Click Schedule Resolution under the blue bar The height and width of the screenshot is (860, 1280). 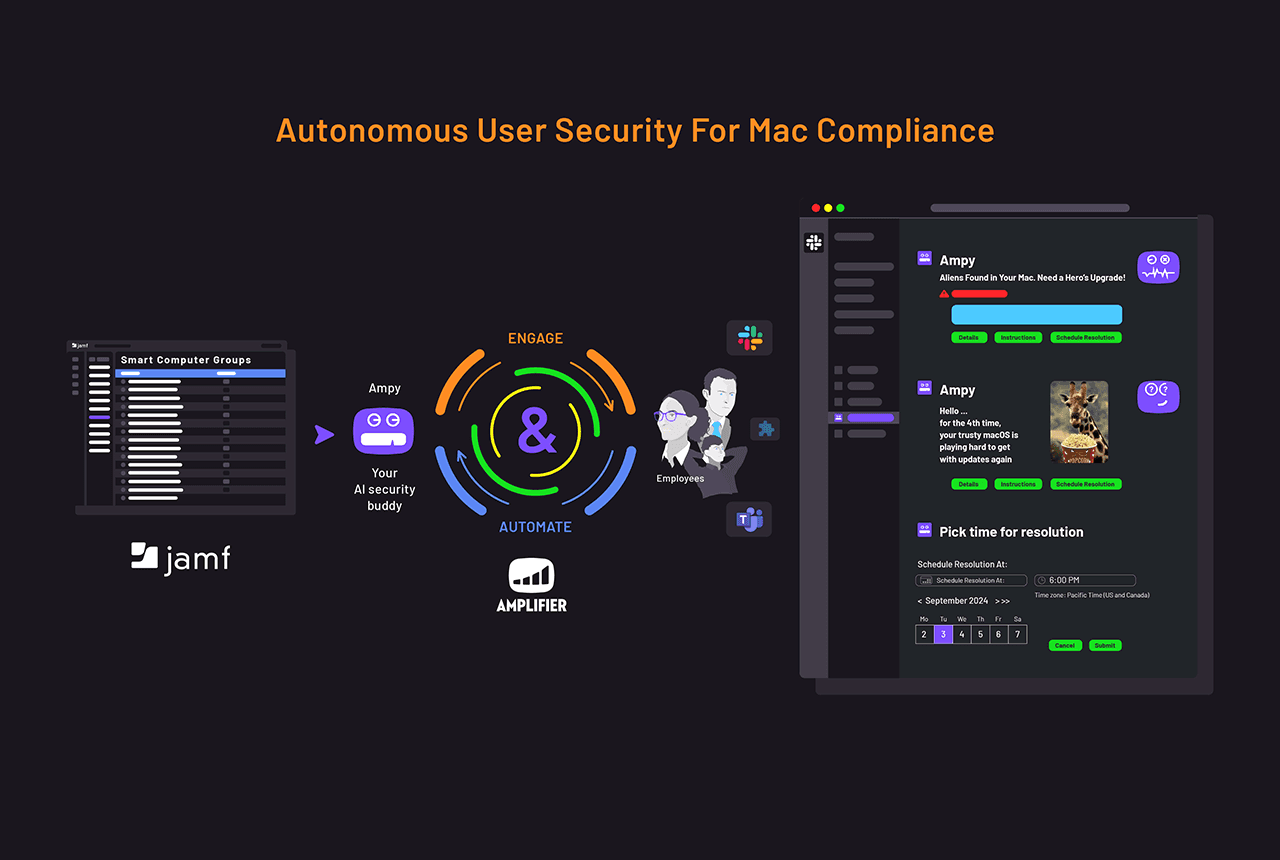pyautogui.click(x=1085, y=338)
